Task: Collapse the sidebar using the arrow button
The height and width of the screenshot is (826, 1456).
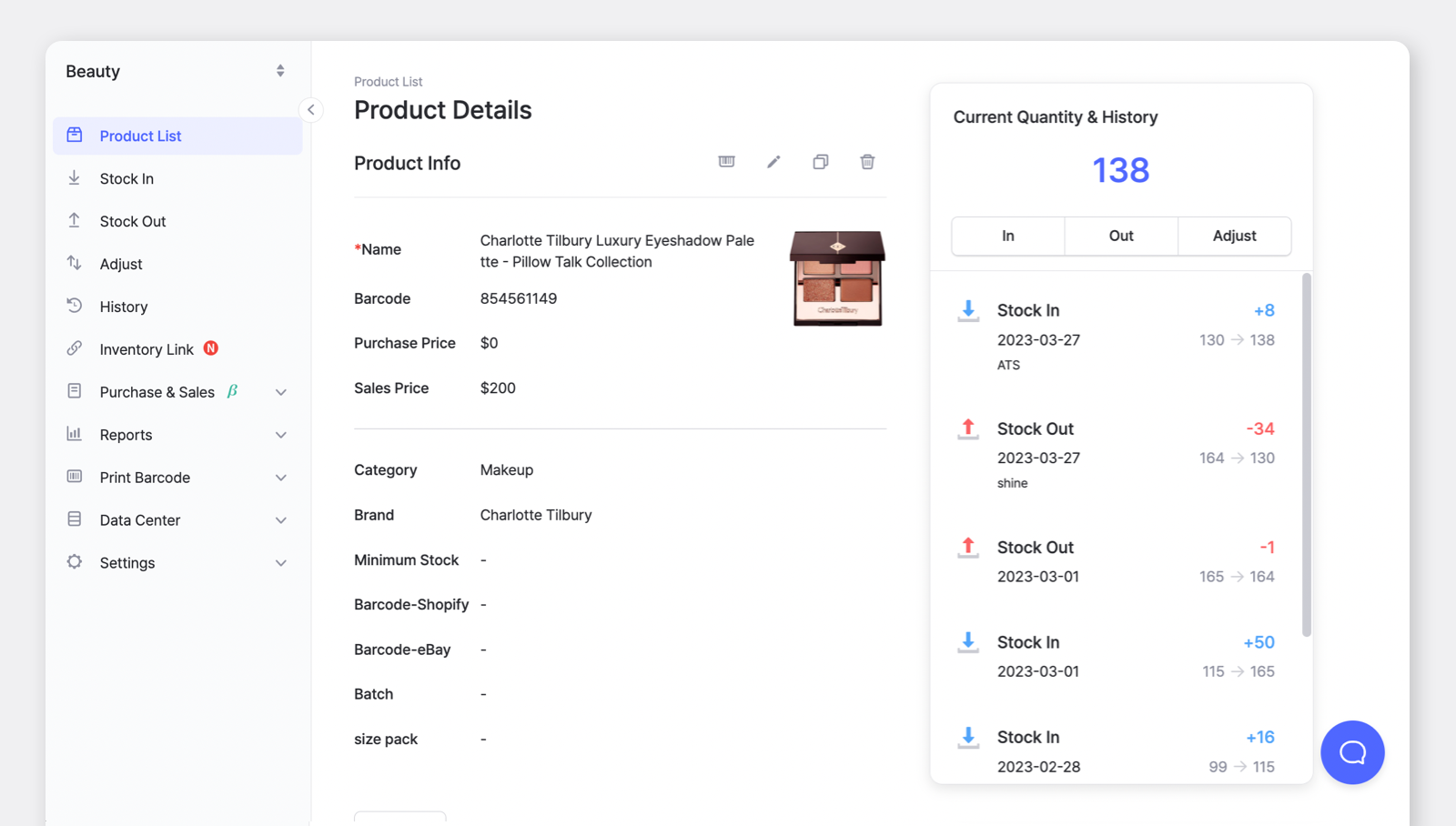Action: [311, 109]
